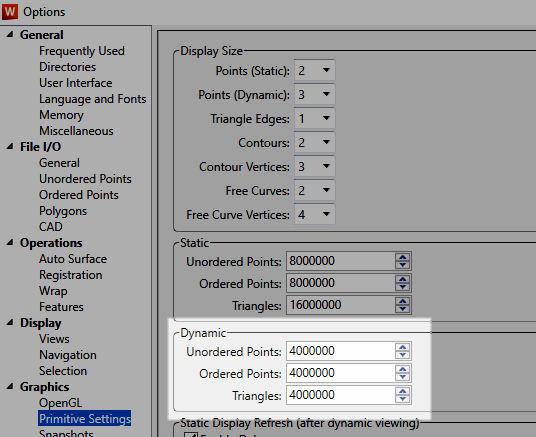The image size is (536, 437).
Task: Click the red W application icon in title bar
Action: point(10,12)
